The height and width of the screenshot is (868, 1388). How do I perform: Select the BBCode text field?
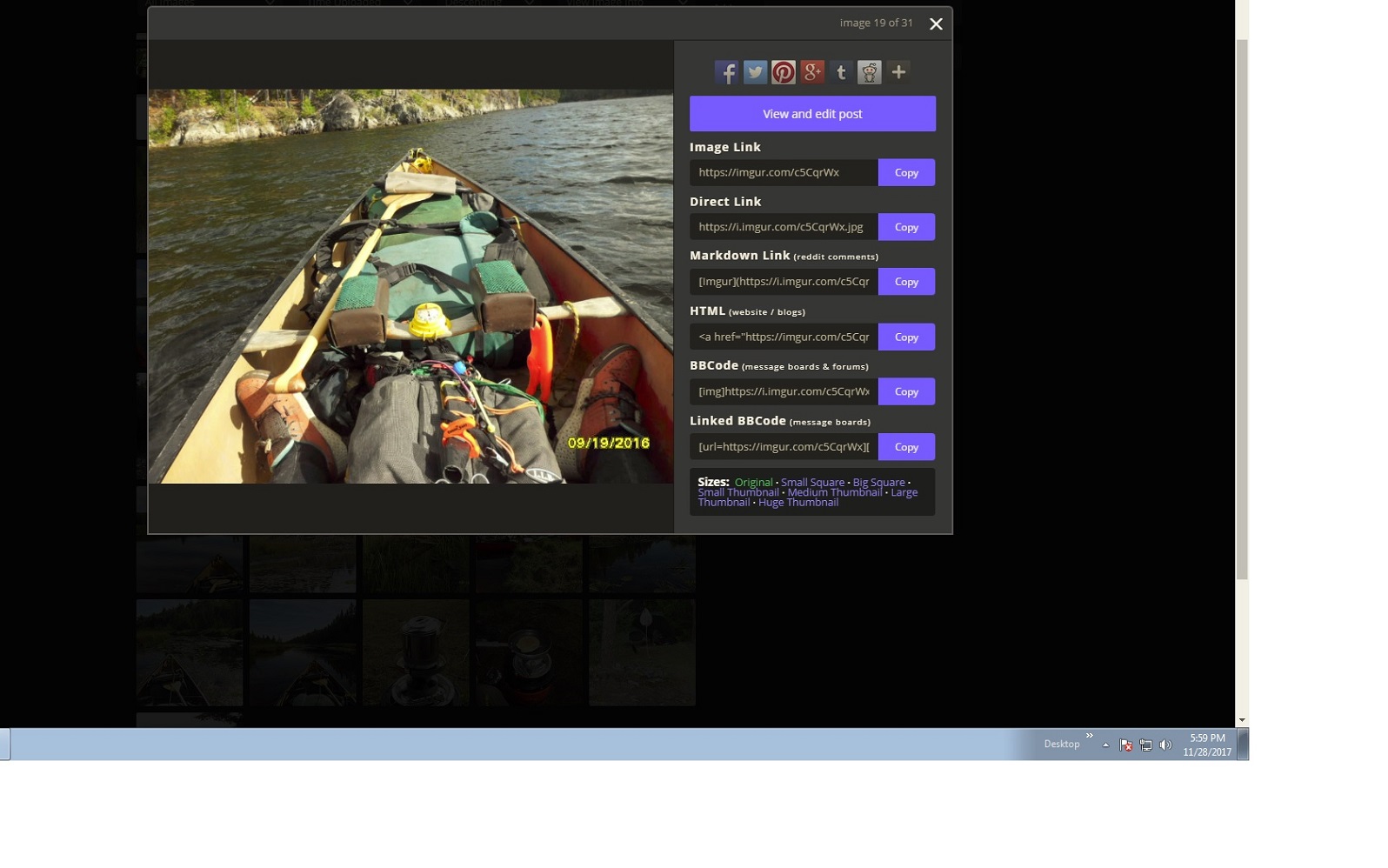784,391
